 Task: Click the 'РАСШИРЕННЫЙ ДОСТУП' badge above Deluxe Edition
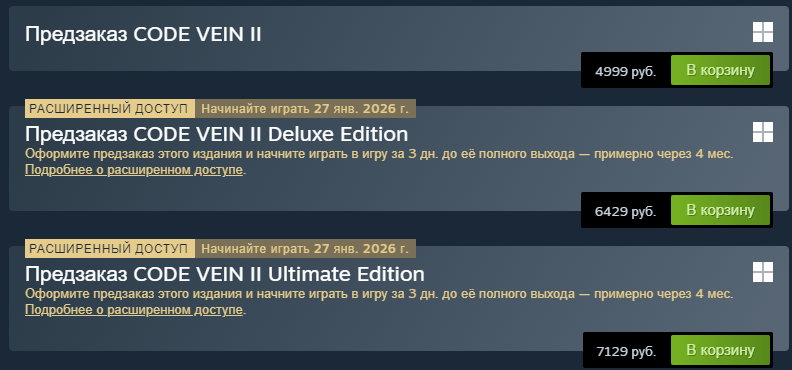click(x=110, y=109)
